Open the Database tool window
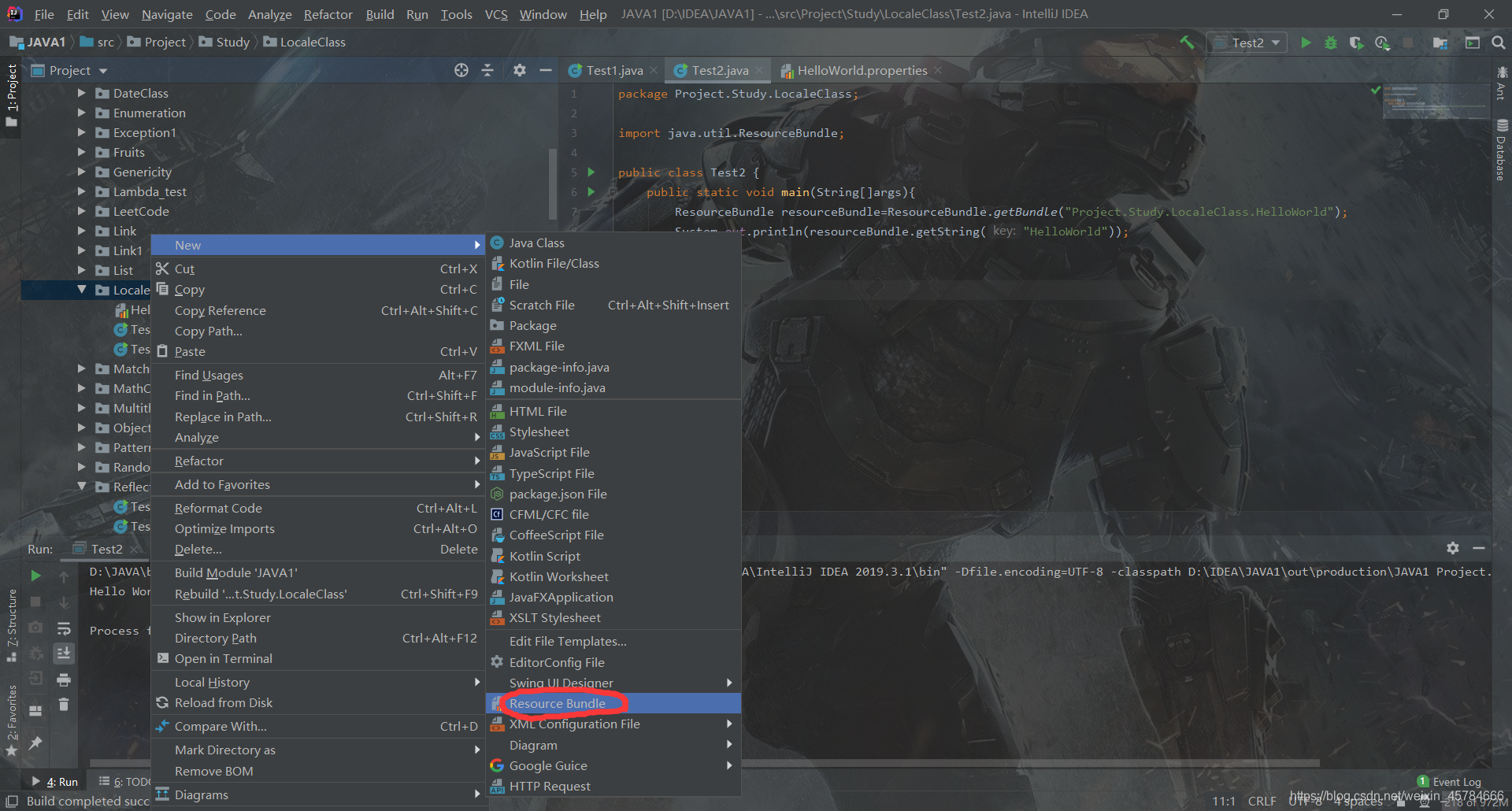 pyautogui.click(x=1502, y=150)
